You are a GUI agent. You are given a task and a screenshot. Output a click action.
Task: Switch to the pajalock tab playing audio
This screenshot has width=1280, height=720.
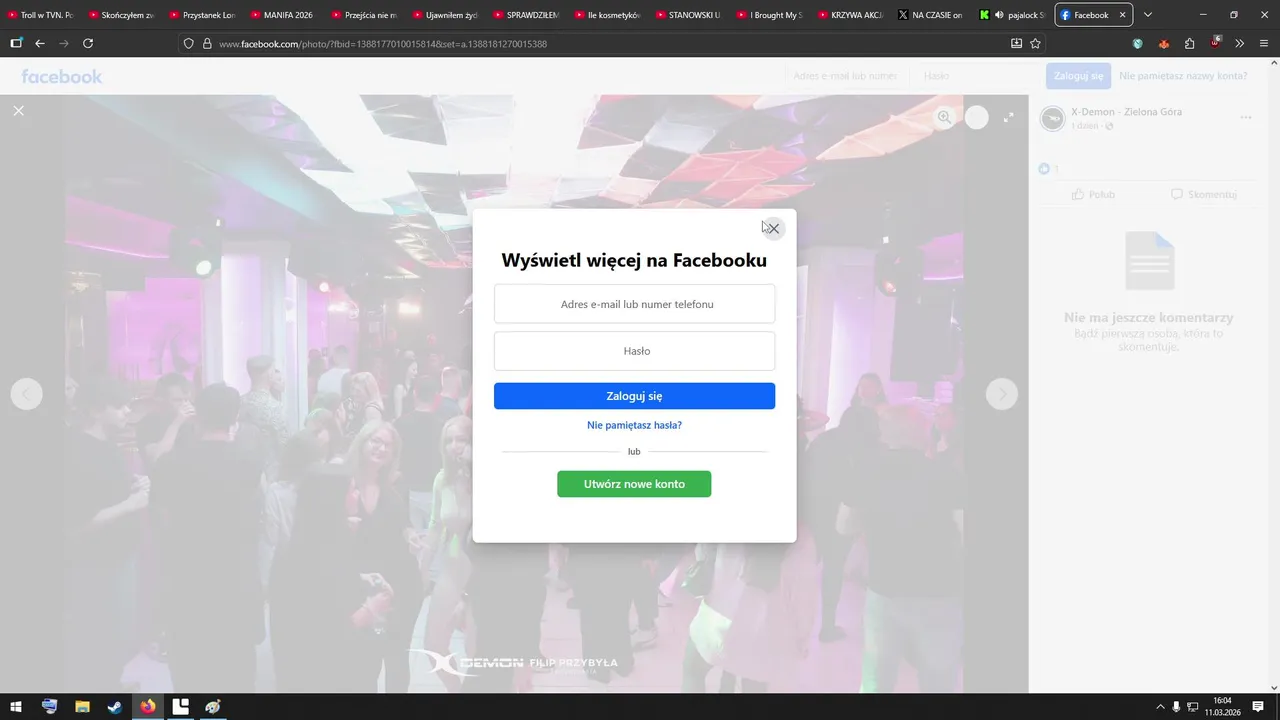pyautogui.click(x=1011, y=15)
